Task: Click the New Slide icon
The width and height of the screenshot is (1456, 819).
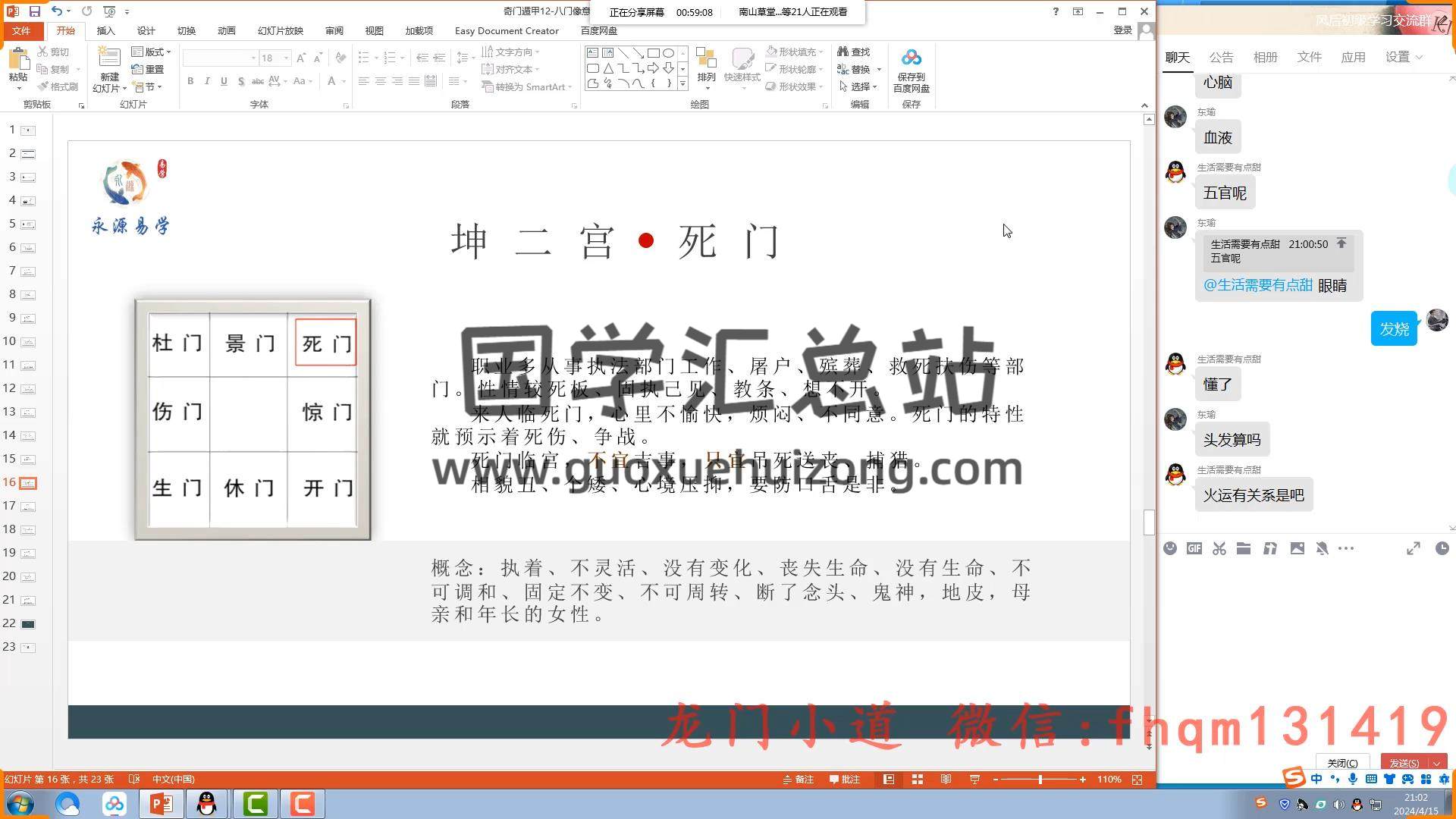Action: tap(109, 59)
